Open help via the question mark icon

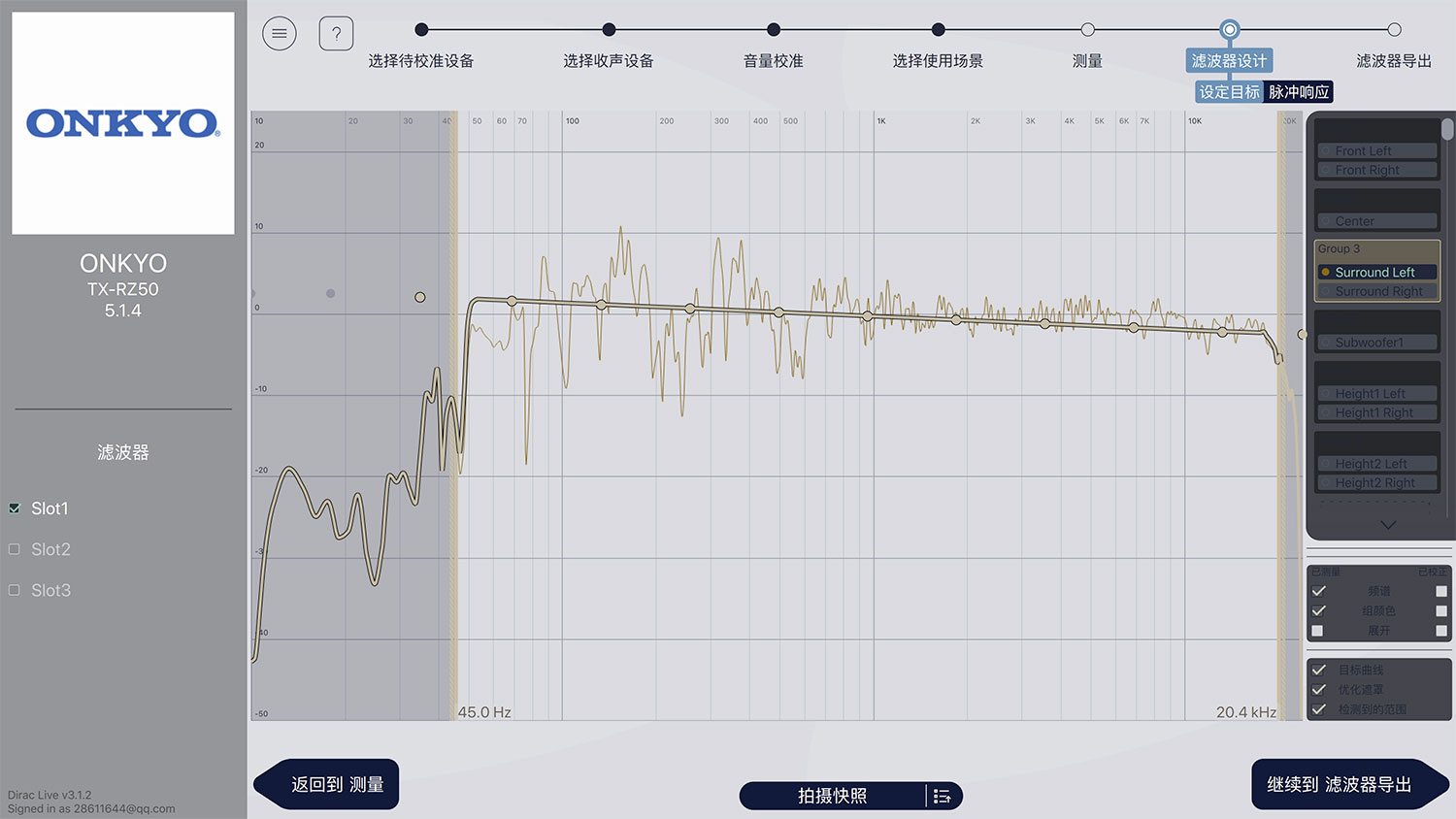[336, 32]
